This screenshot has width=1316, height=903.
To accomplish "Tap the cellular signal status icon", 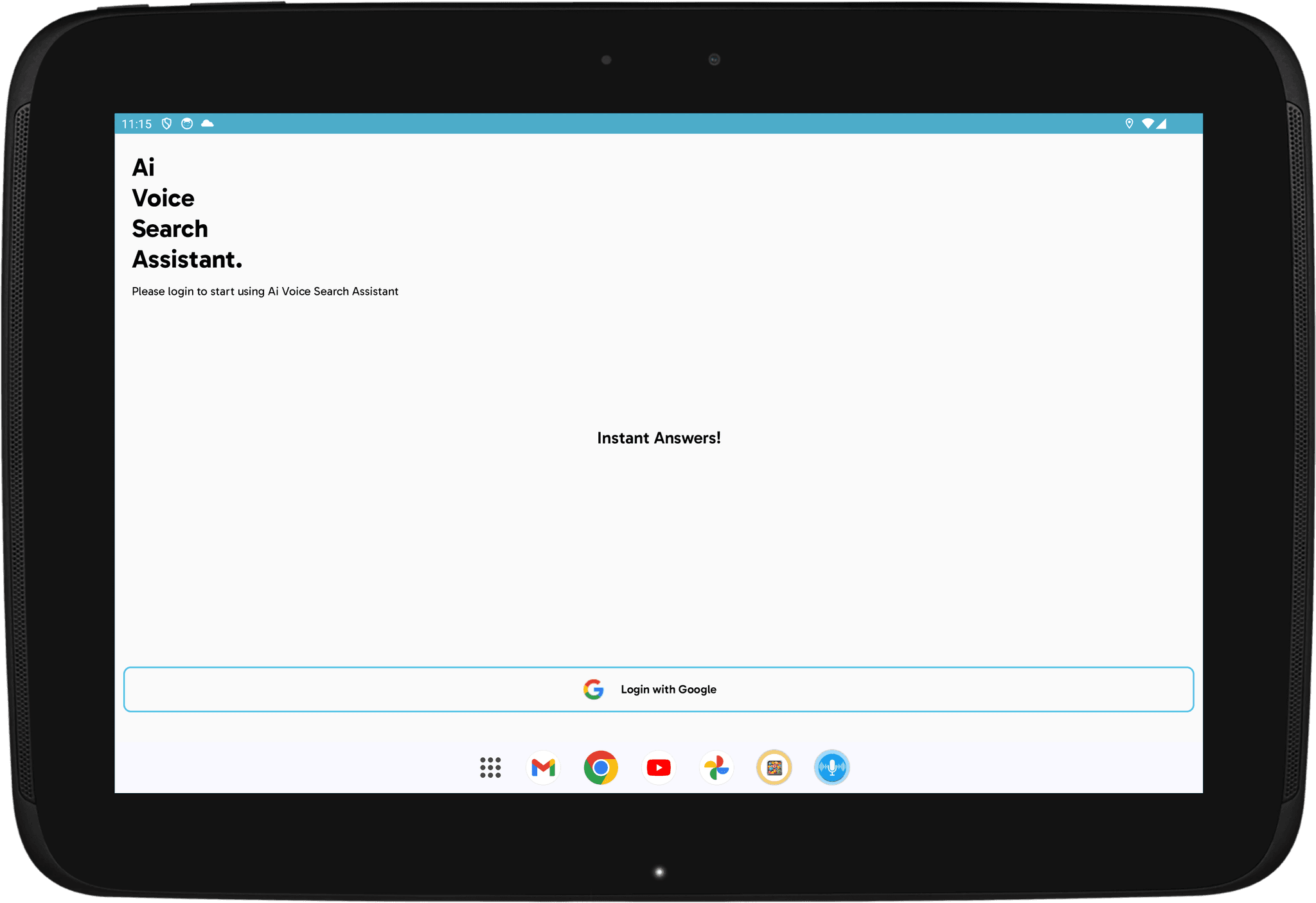I will (1162, 123).
